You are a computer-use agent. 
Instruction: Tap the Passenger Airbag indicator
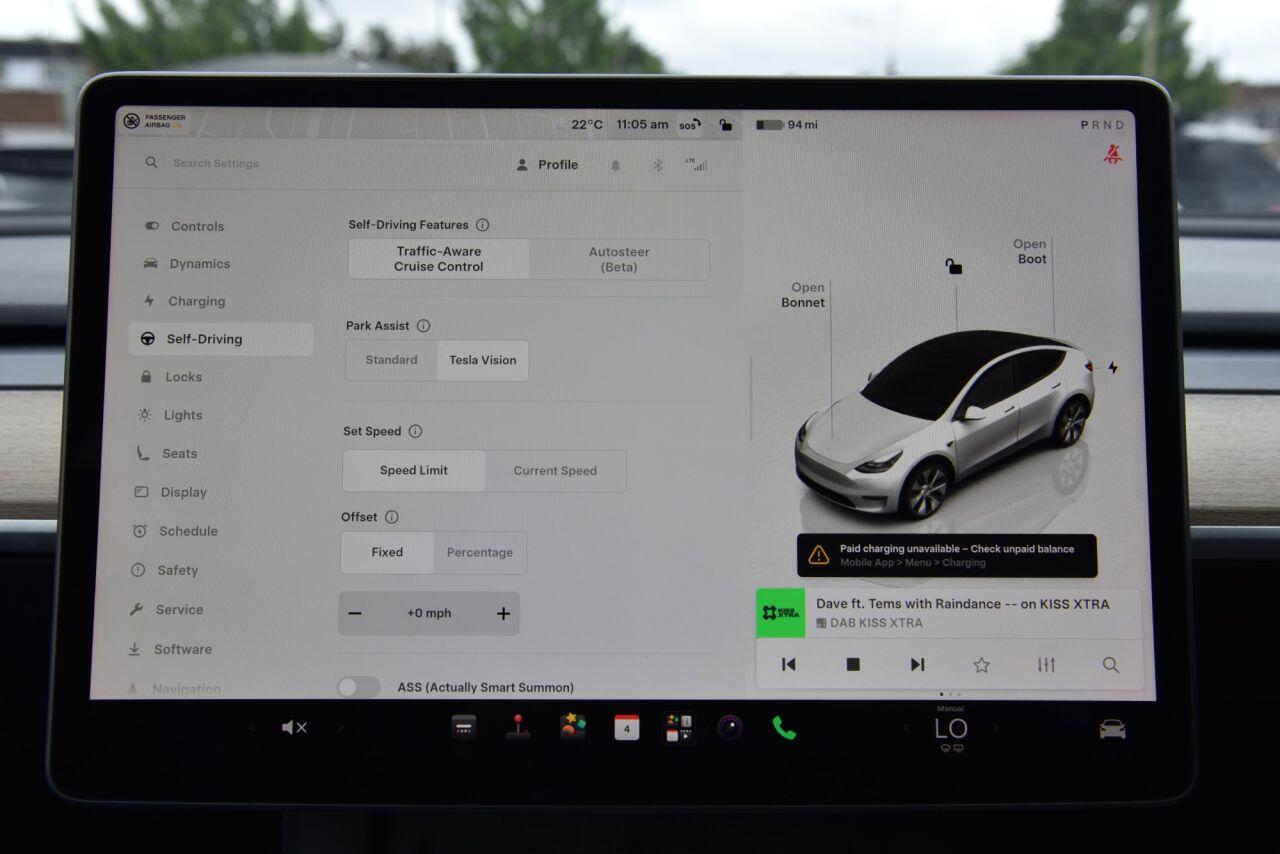[x=155, y=121]
